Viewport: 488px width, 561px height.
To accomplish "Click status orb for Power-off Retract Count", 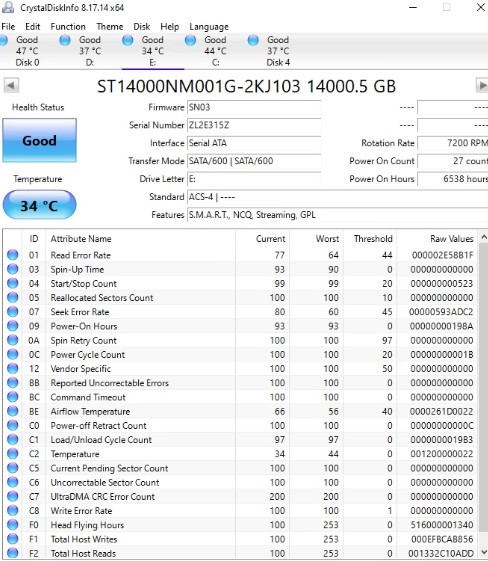I will coord(13,425).
